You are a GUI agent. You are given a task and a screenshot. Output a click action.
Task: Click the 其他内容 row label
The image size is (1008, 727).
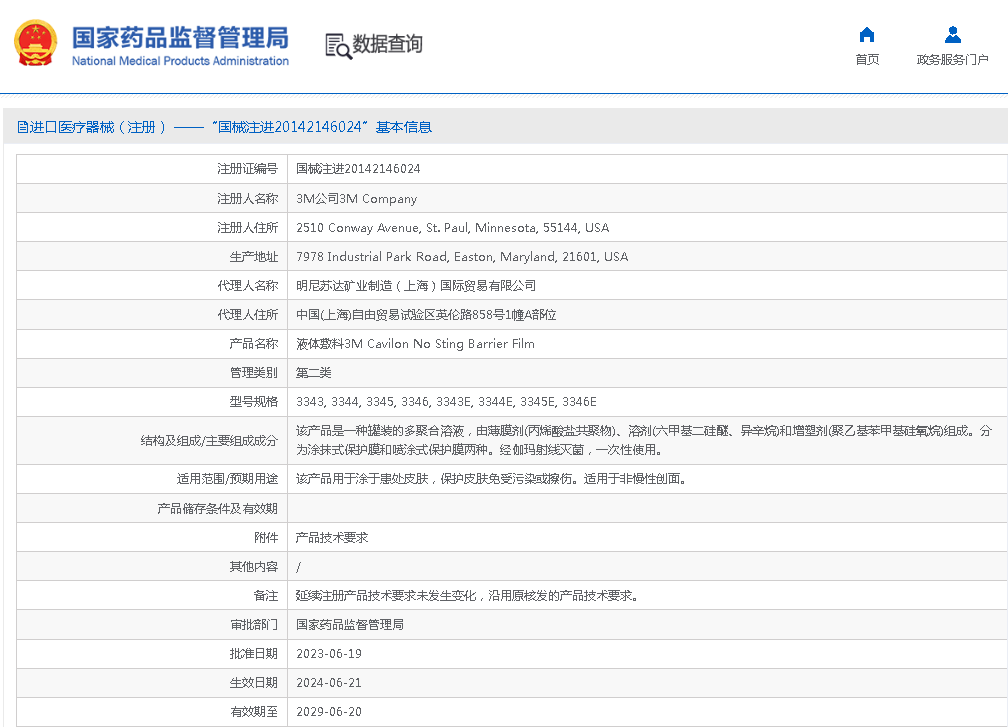254,566
